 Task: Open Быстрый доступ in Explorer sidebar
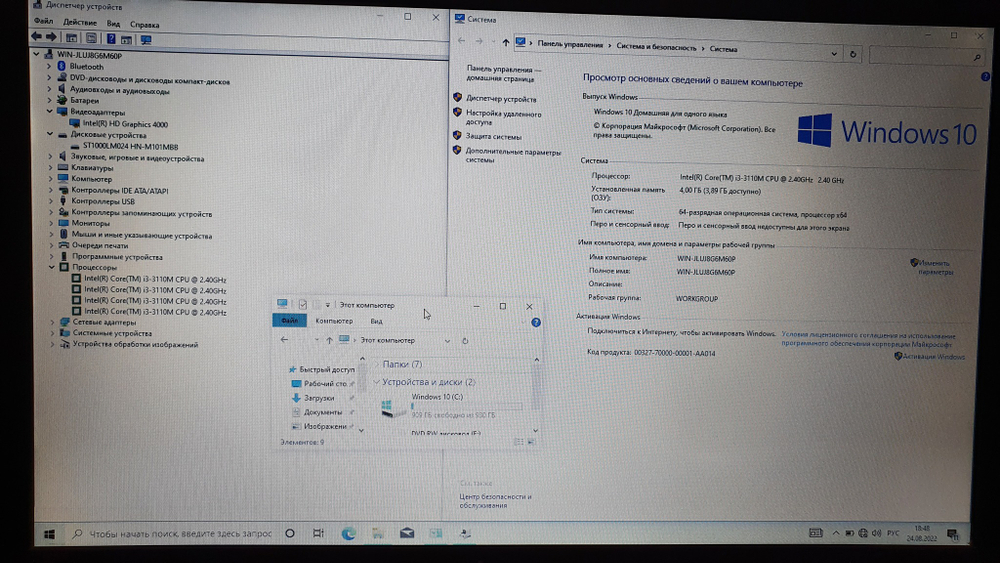(x=327, y=369)
